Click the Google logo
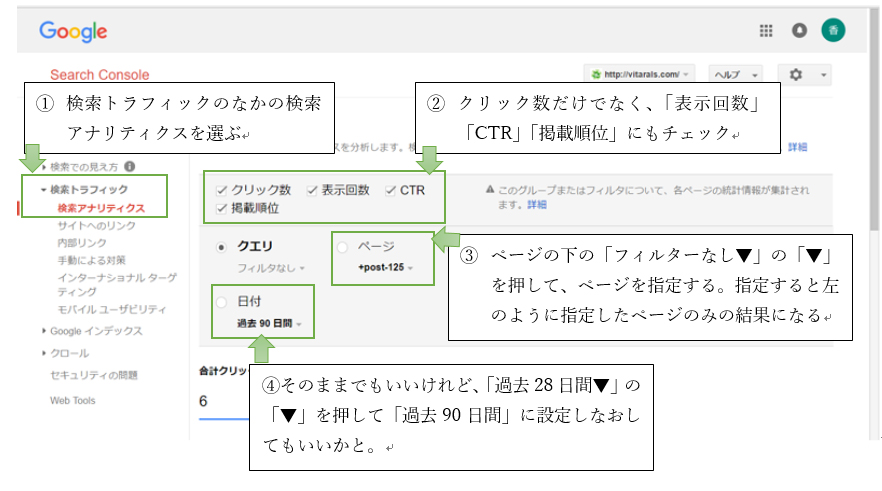Viewport: 882px width, 491px height. tap(73, 31)
